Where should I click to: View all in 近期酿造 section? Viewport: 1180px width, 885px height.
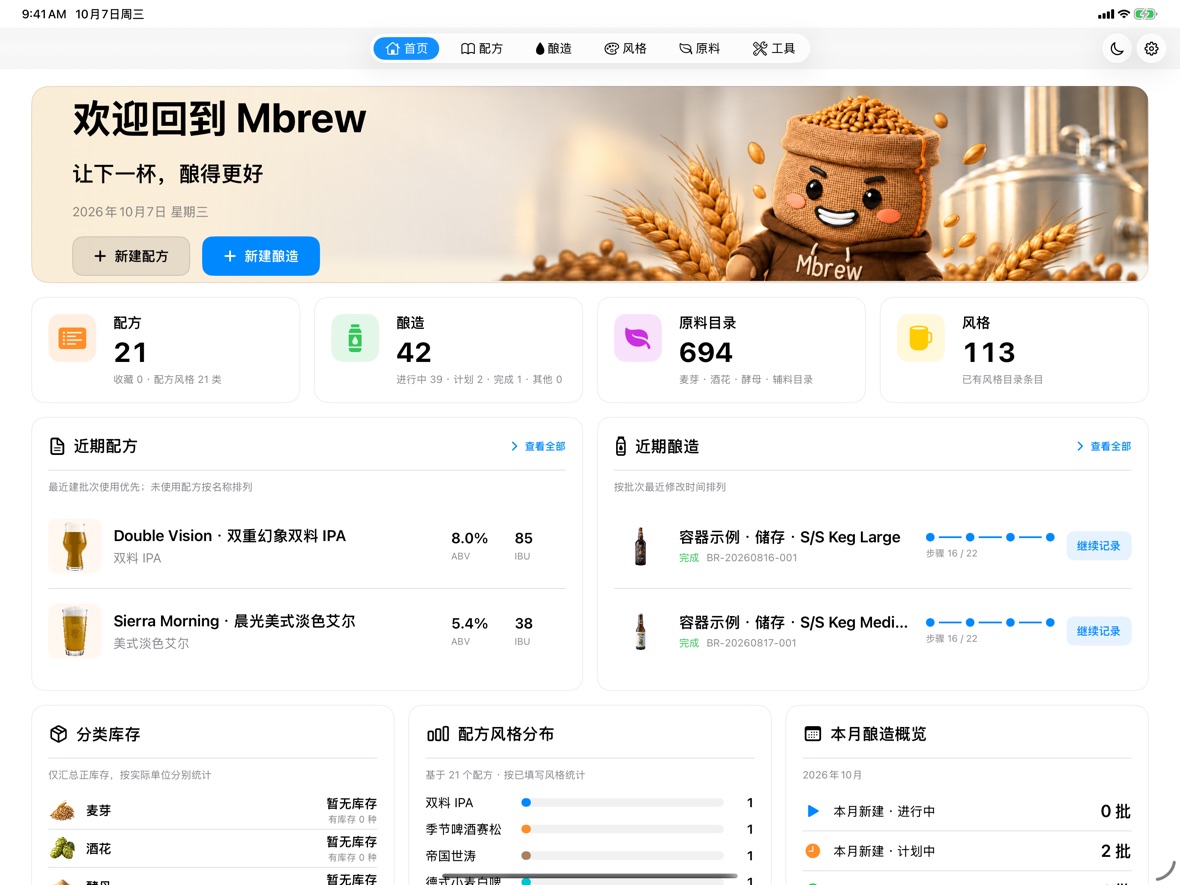click(1104, 446)
